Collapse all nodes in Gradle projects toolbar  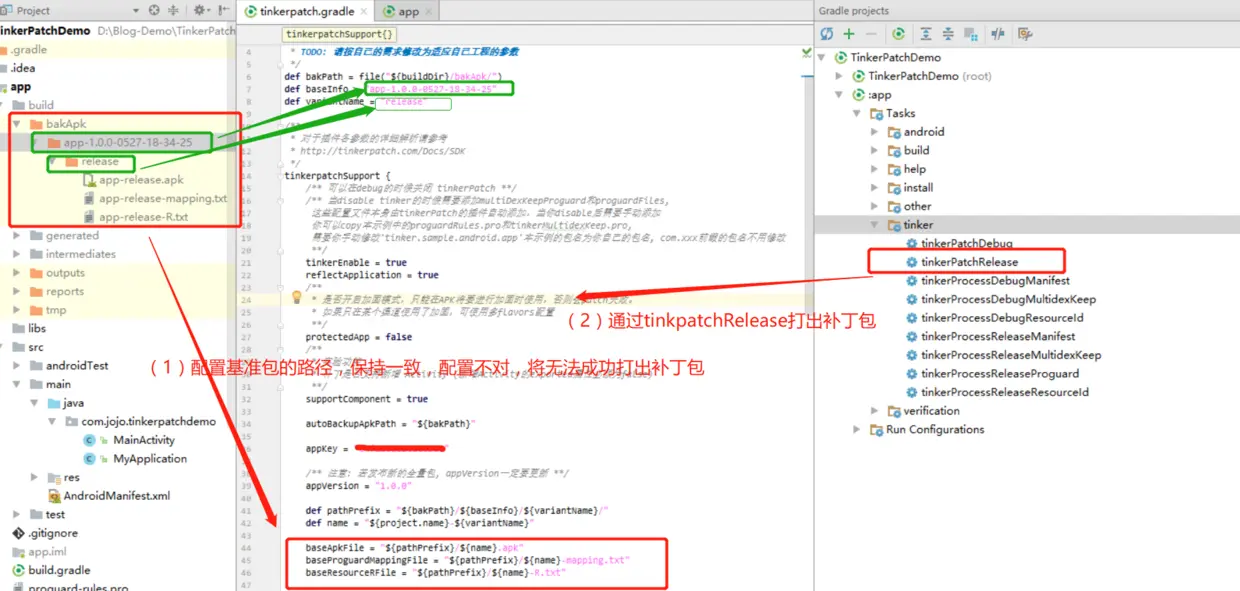point(949,33)
